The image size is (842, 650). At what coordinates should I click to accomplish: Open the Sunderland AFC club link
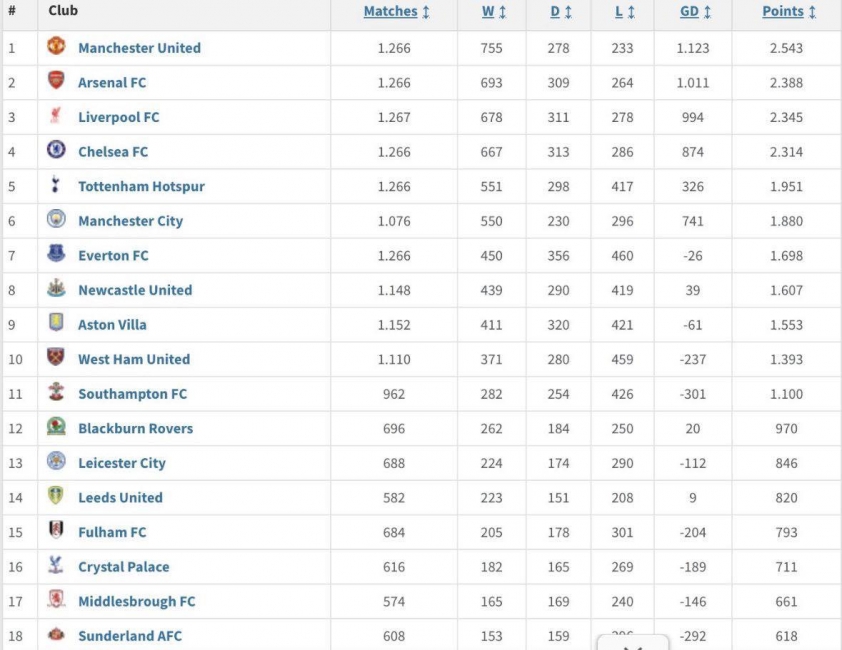point(130,636)
